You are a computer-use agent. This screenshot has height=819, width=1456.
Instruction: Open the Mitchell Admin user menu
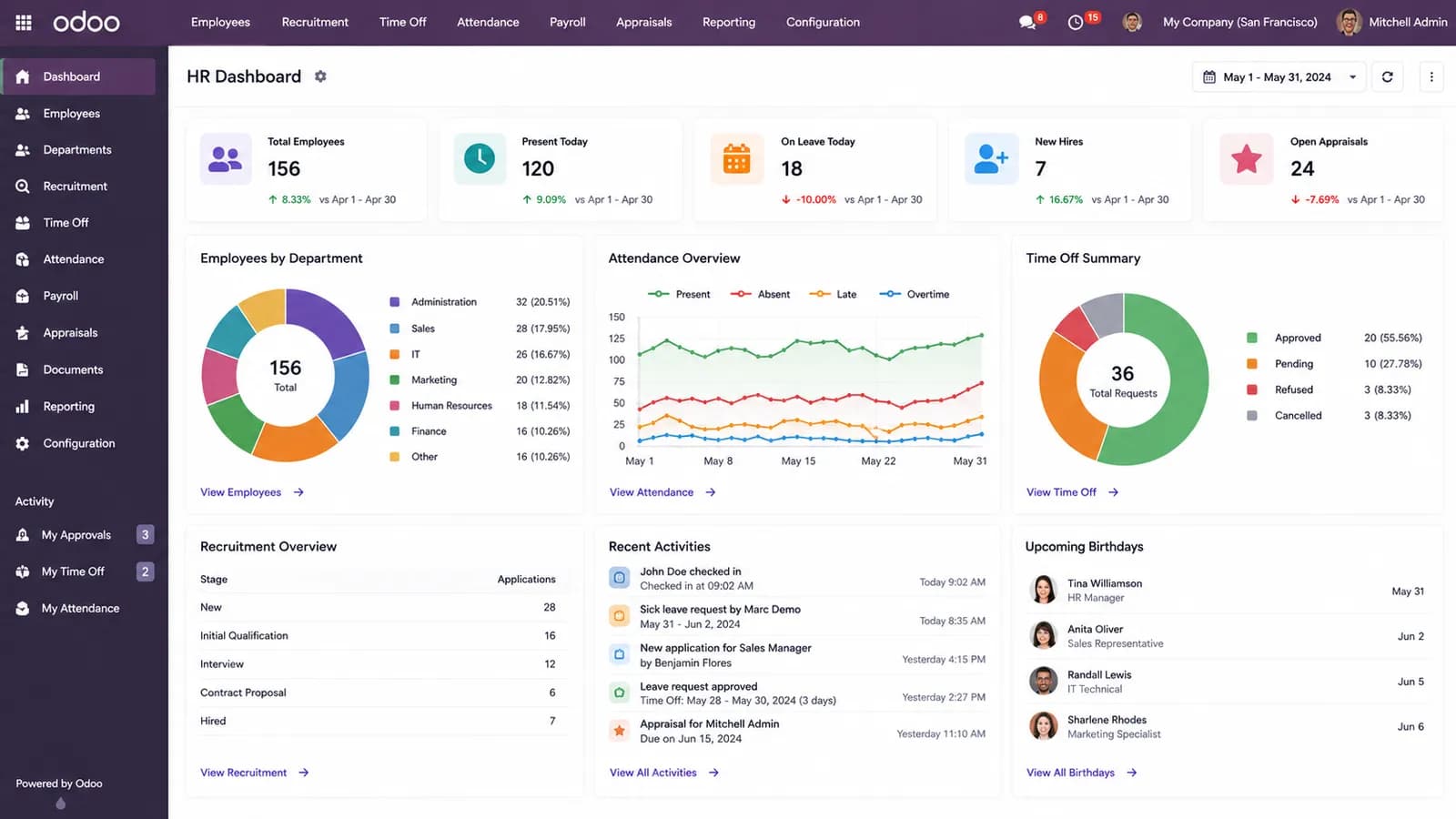coord(1391,23)
